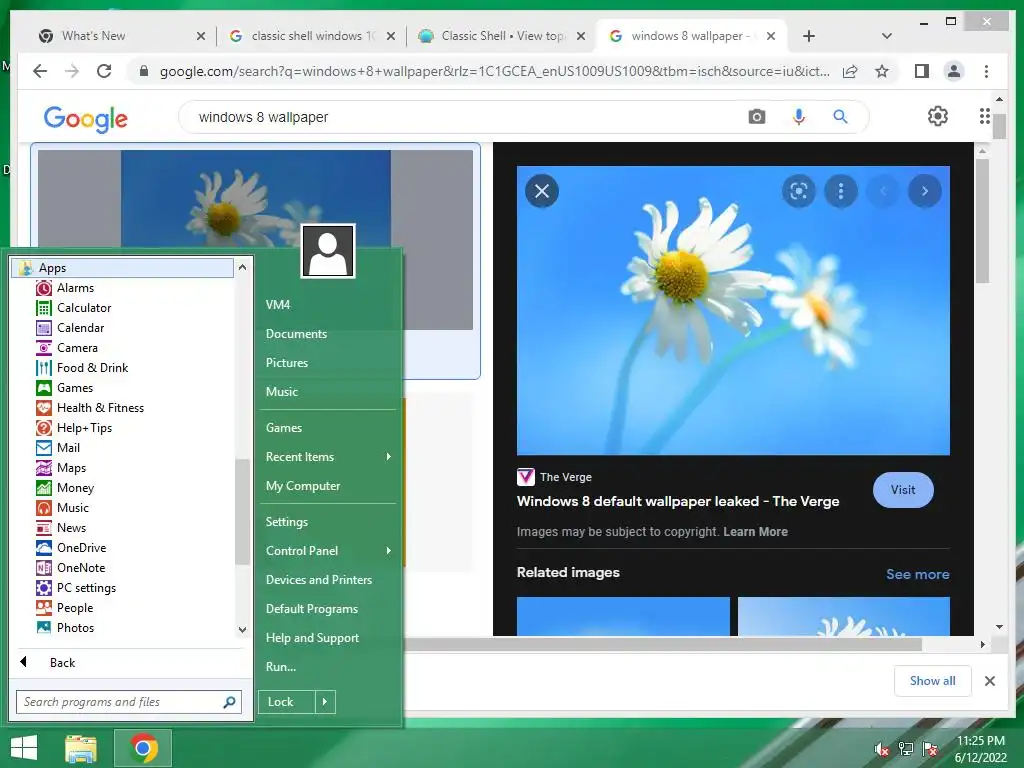Click the Search programs and files box
Viewport: 1024px width, 768px height.
(129, 702)
